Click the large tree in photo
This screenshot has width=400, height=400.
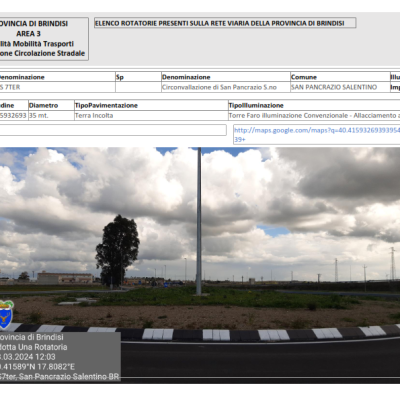(x=117, y=251)
